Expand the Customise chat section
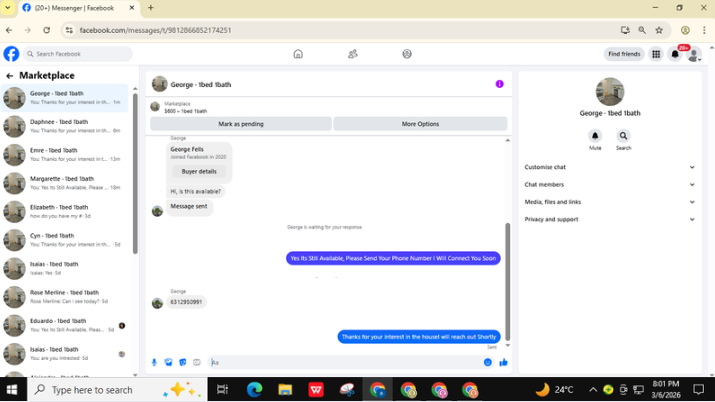Image resolution: width=715 pixels, height=402 pixels. (x=610, y=167)
